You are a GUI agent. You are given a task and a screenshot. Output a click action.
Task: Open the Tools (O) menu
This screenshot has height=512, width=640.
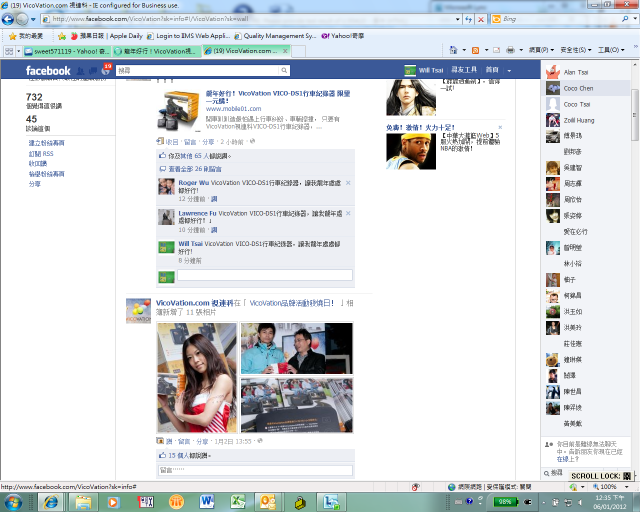pyautogui.click(x=611, y=50)
